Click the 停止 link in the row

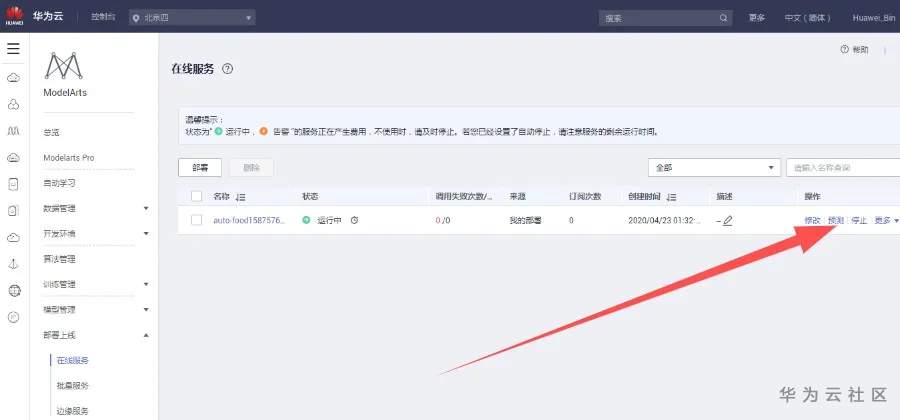(859, 220)
